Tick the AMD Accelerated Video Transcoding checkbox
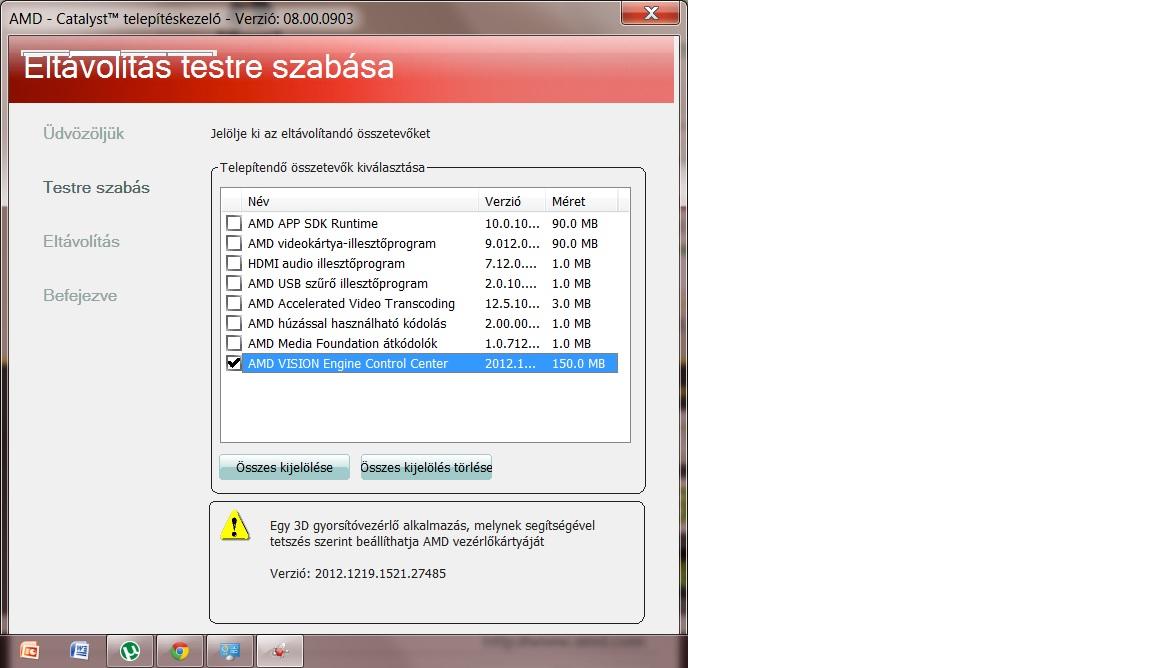The height and width of the screenshot is (668, 1152). click(234, 303)
